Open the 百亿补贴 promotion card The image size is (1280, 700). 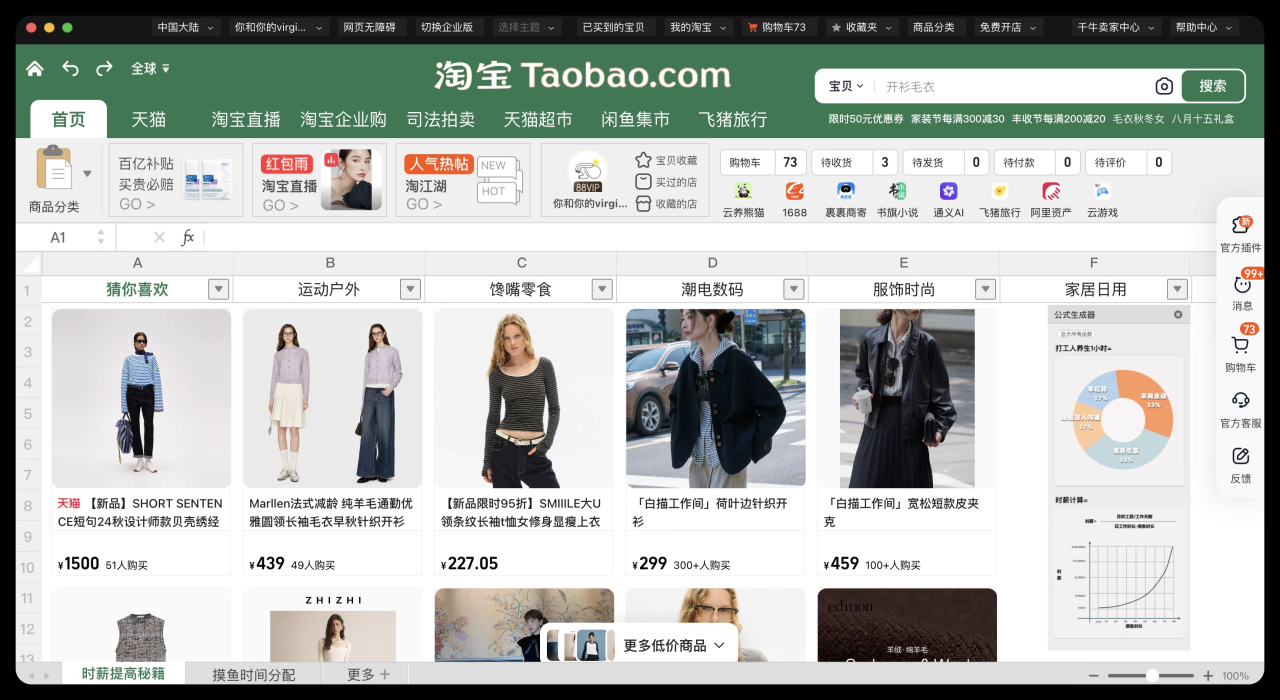(x=175, y=180)
